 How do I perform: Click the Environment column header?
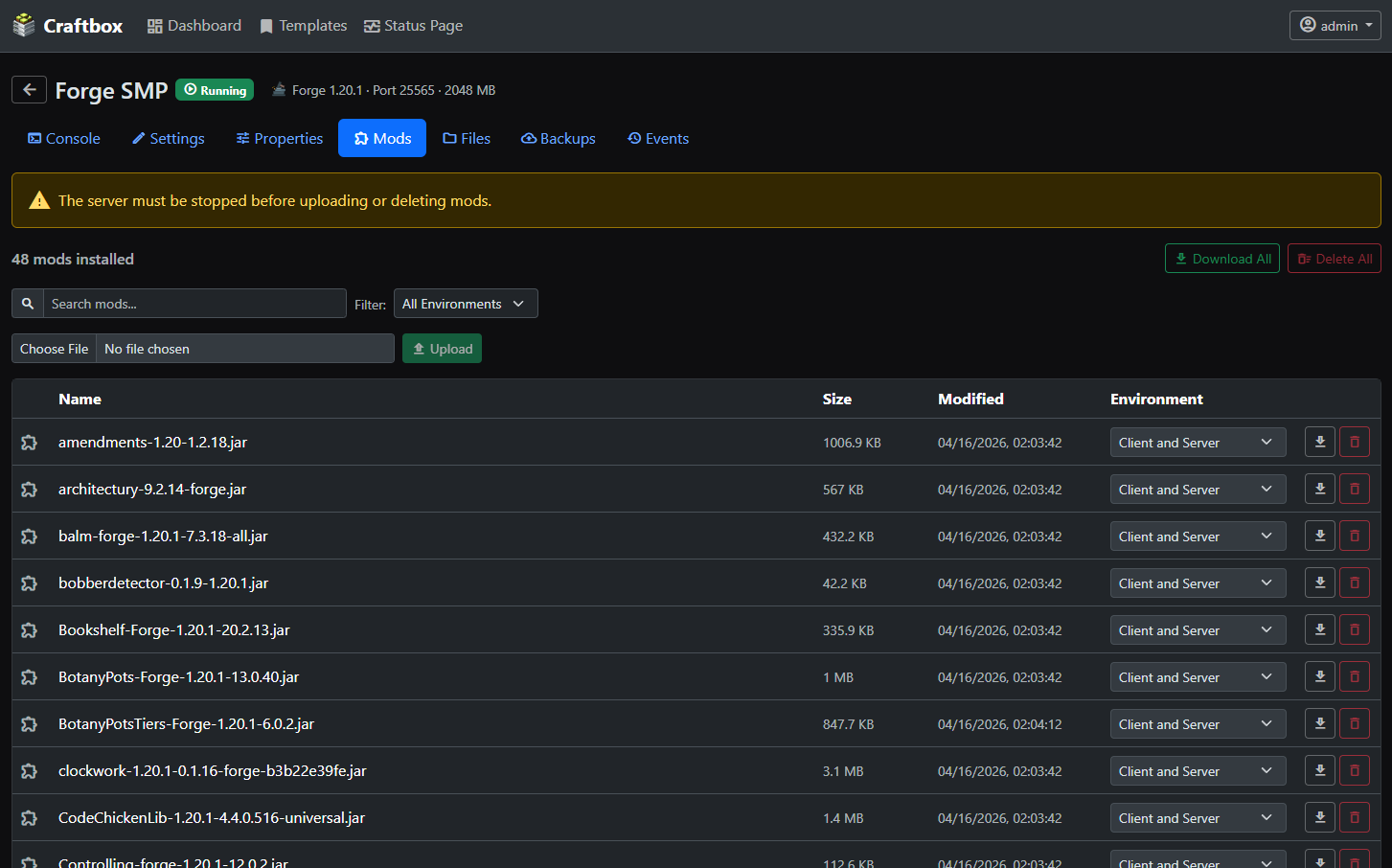(x=1156, y=399)
